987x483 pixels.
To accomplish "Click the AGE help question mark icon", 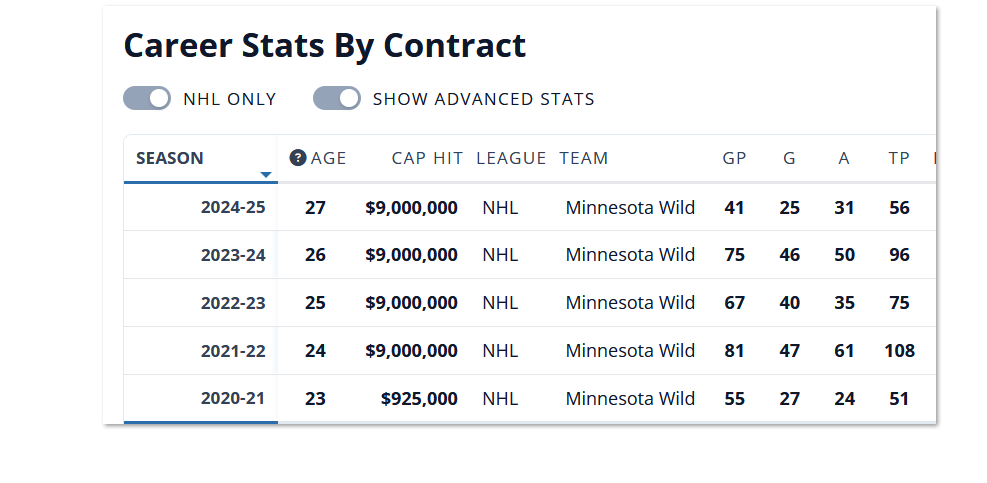I will pos(297,158).
